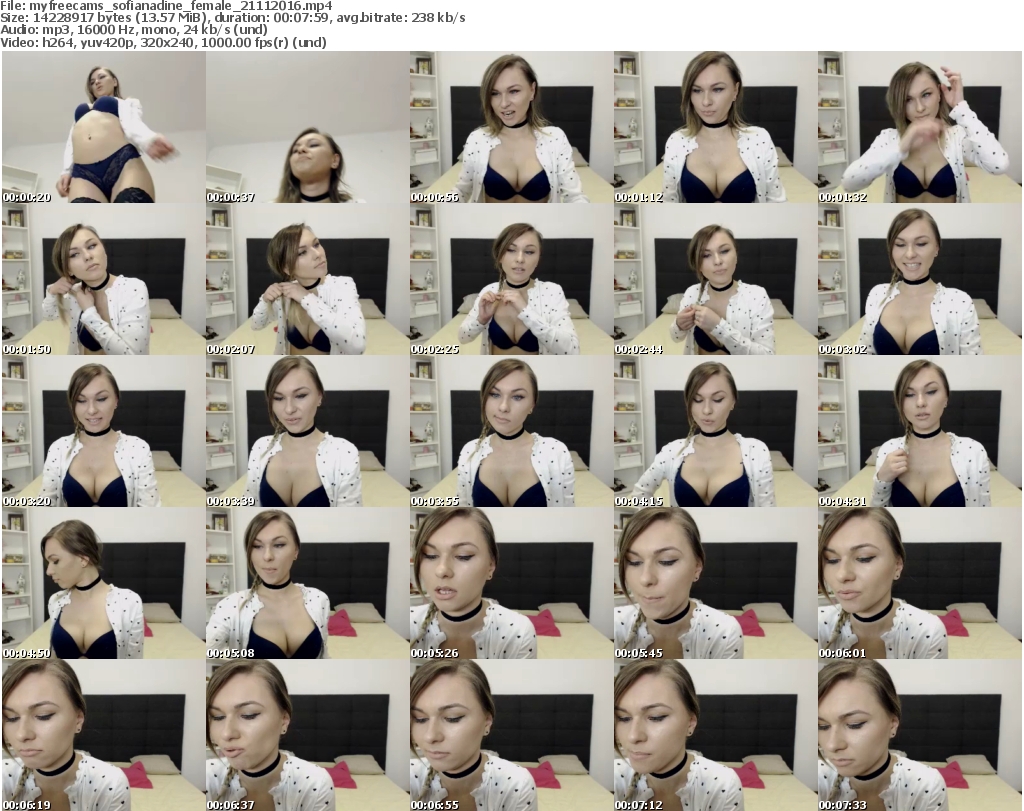Choose the thumbnail at 00:02:25
Screen dimensions: 1024x811
[x=511, y=279]
